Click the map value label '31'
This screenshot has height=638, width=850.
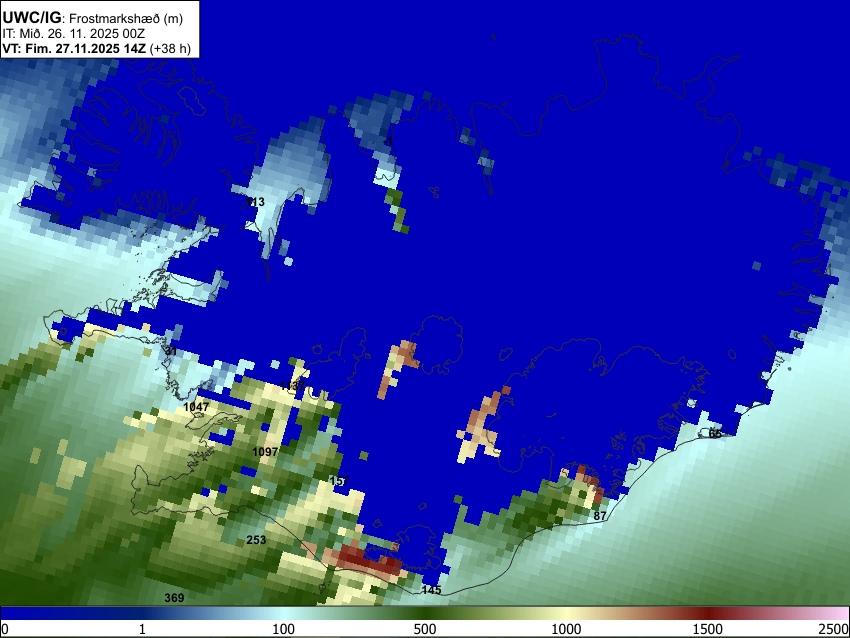coord(171,351)
